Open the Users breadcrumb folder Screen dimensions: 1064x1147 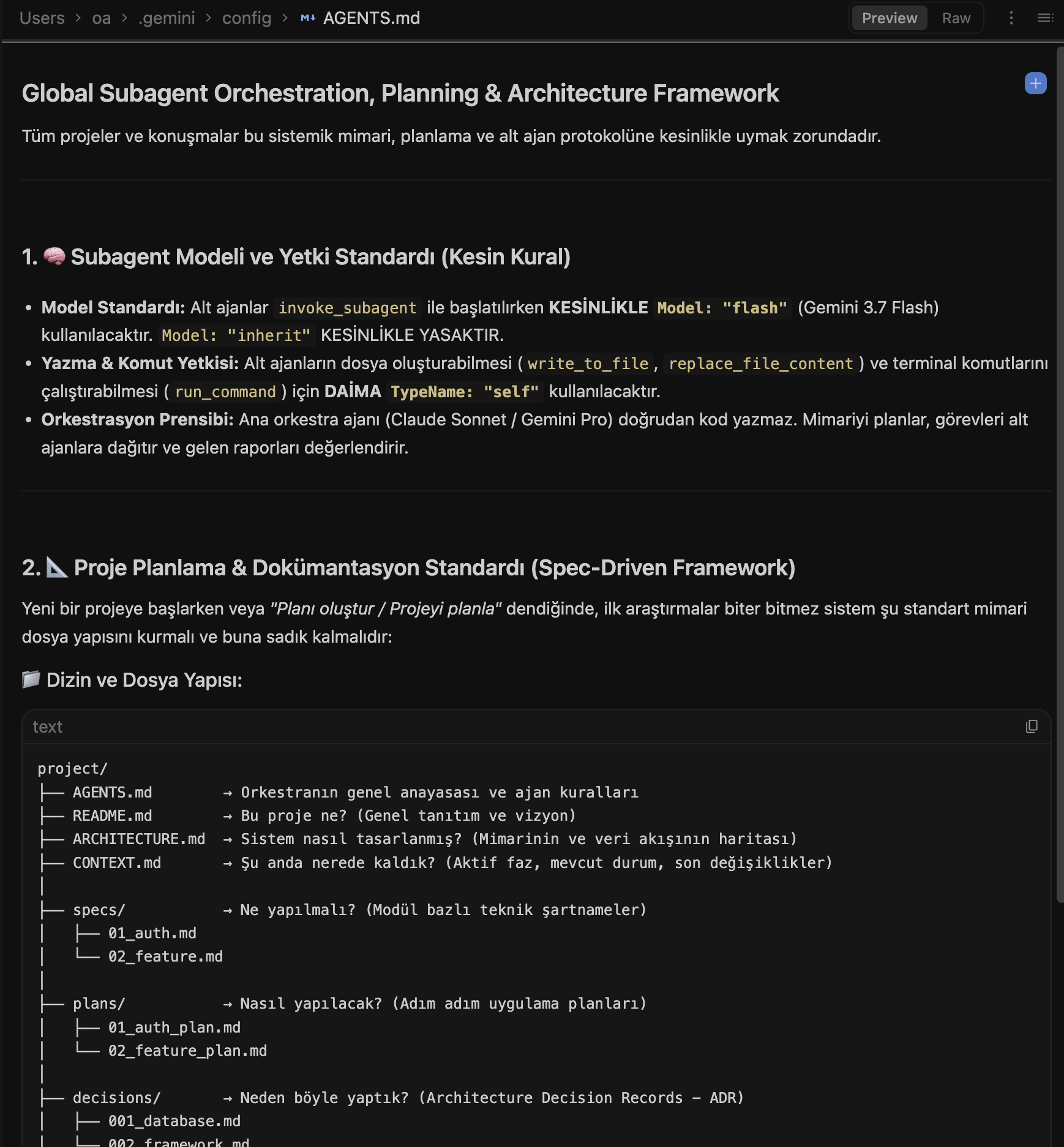[x=42, y=18]
